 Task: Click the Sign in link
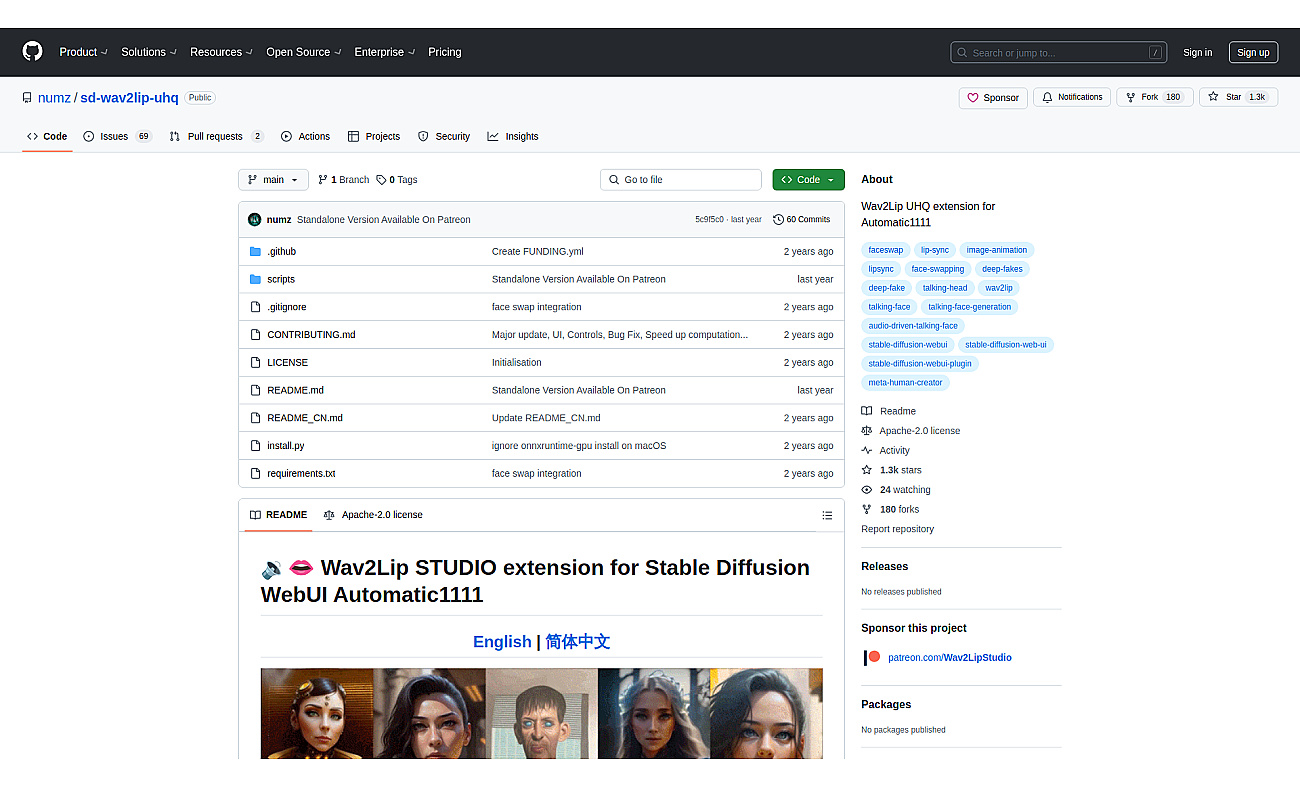[1197, 53]
